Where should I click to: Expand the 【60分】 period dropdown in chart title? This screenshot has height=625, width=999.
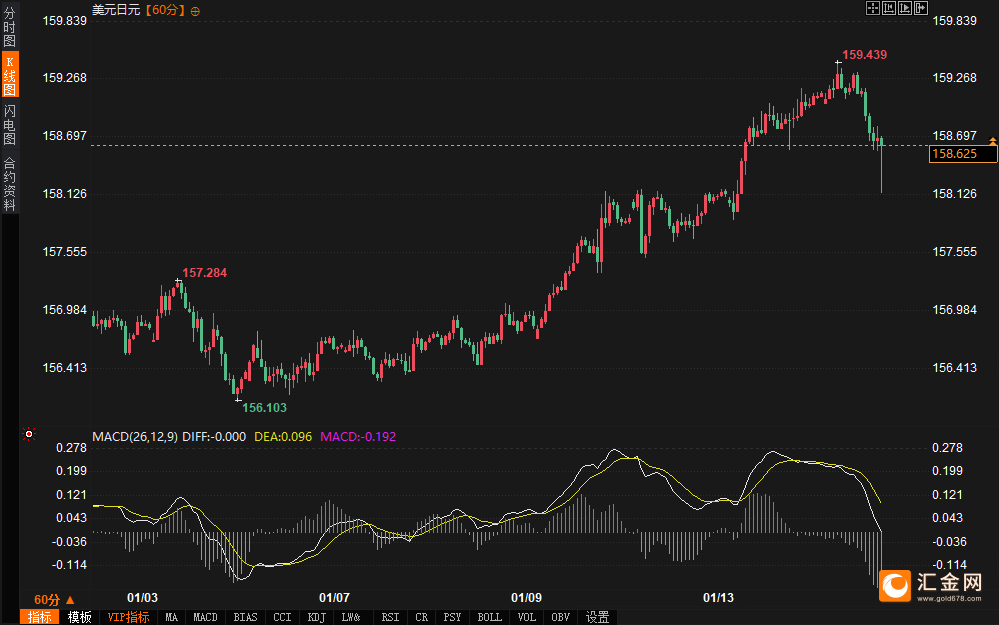(x=166, y=10)
